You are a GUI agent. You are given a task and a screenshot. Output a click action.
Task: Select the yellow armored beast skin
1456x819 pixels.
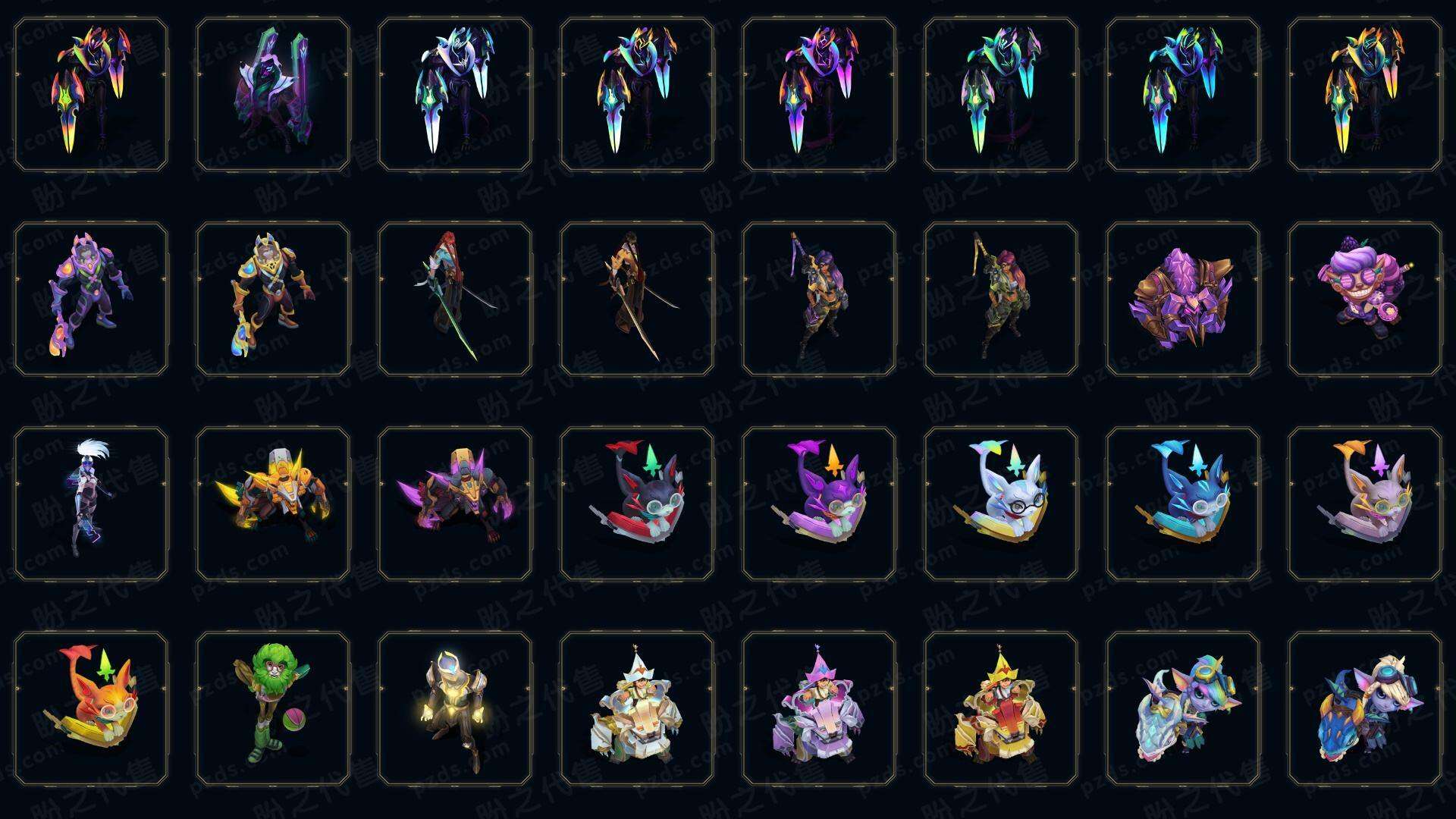[273, 504]
